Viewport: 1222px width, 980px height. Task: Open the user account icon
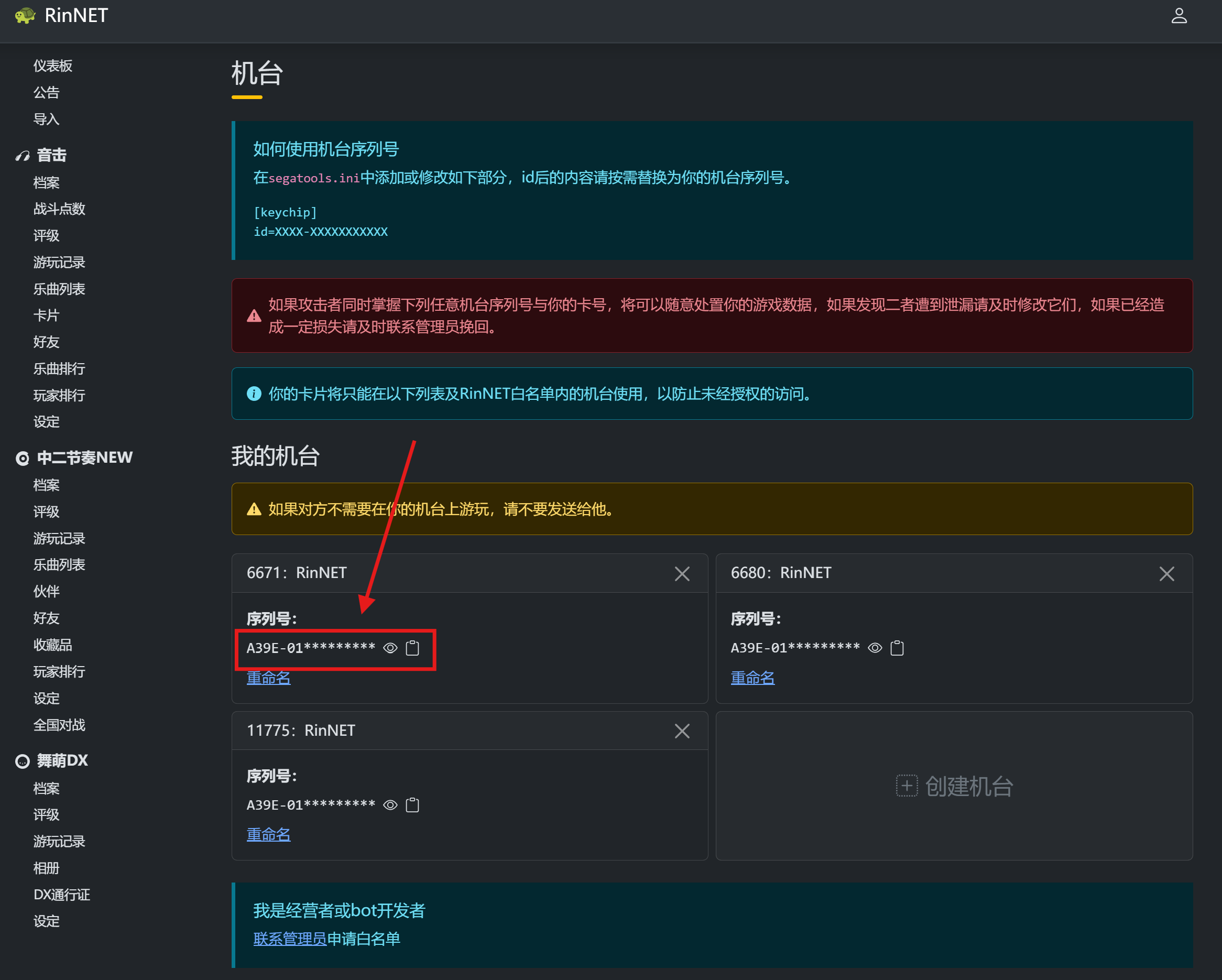click(x=1179, y=15)
